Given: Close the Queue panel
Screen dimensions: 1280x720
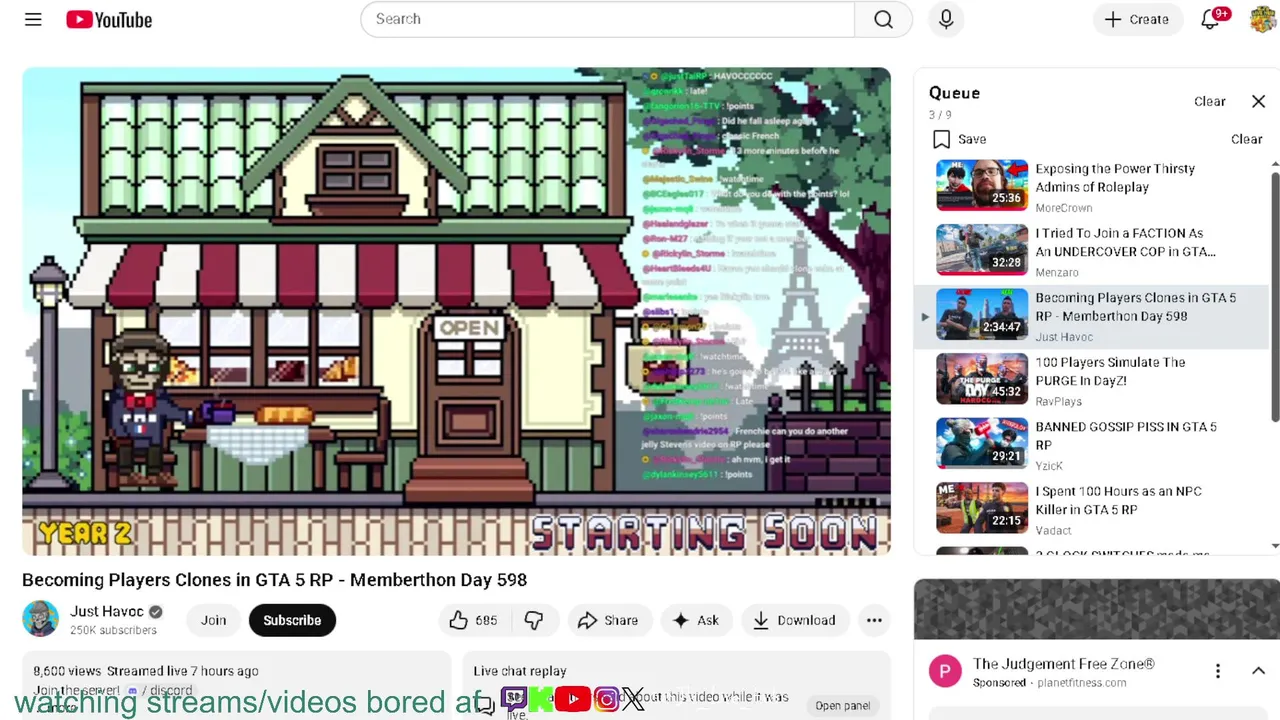Looking at the screenshot, I should point(1258,101).
